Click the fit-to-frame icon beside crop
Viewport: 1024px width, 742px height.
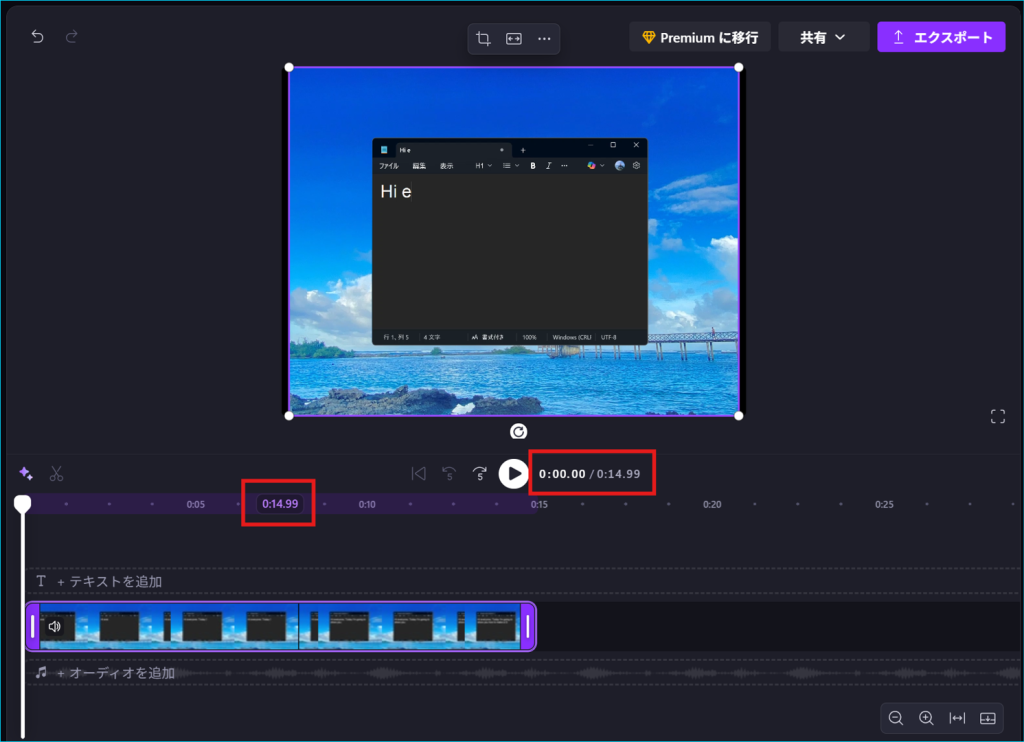[513, 39]
